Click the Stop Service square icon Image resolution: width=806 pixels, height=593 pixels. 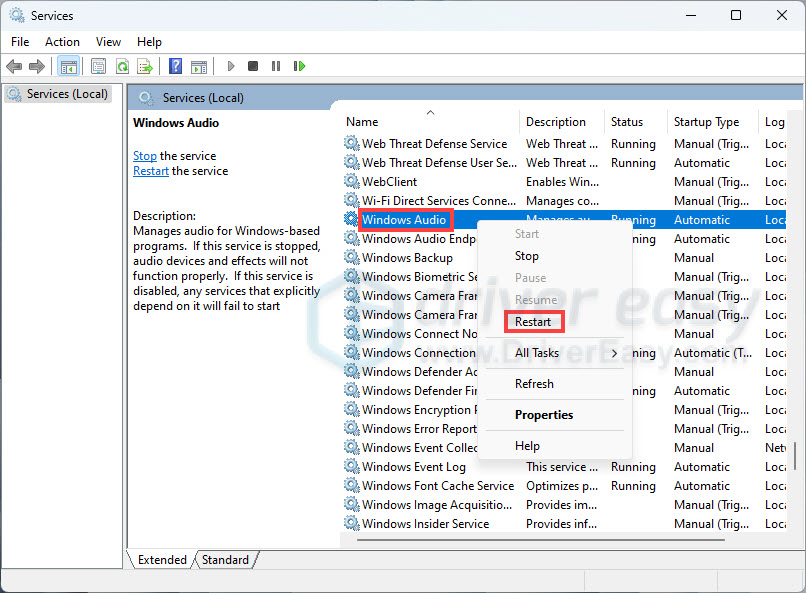(253, 66)
